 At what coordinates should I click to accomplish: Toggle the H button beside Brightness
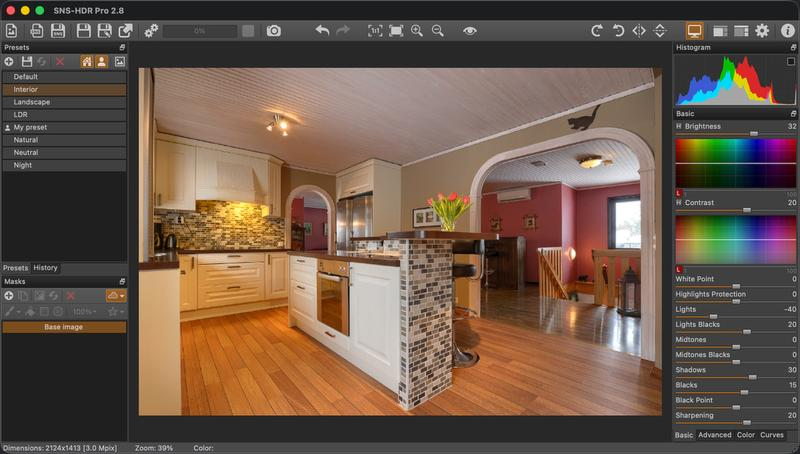[679, 126]
